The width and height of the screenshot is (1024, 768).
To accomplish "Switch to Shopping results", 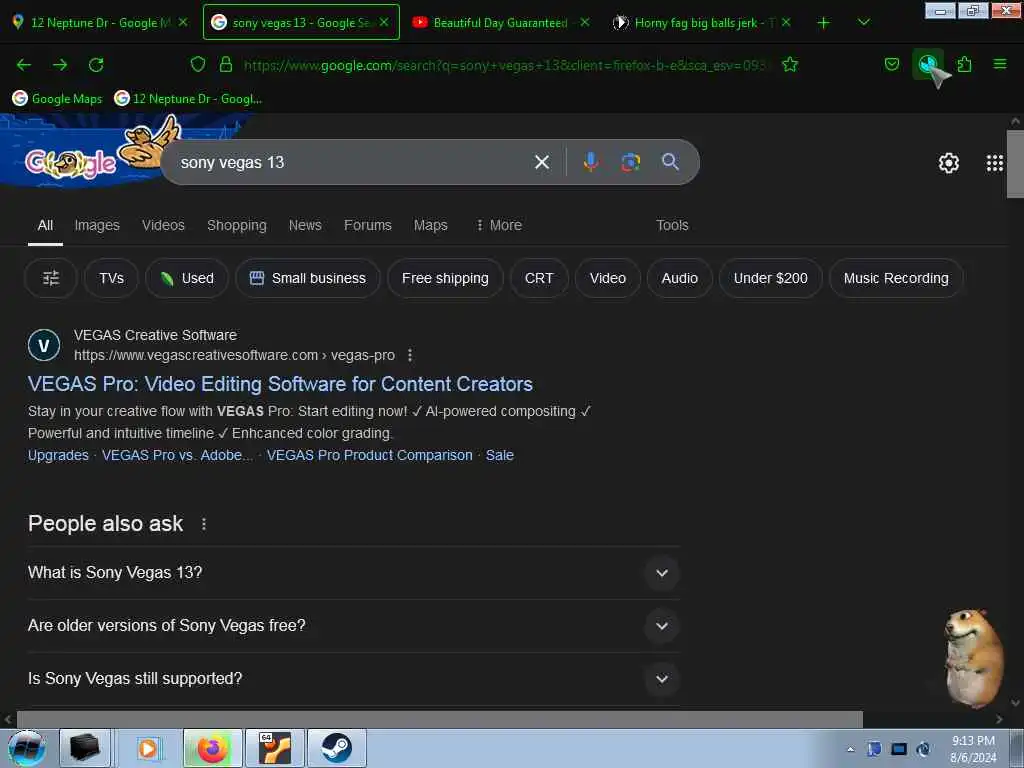I will 236,225.
